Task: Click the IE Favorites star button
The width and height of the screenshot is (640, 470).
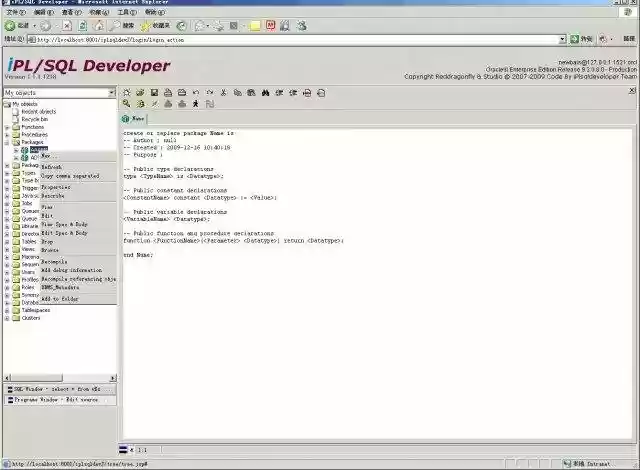Action: click(x=156, y=26)
